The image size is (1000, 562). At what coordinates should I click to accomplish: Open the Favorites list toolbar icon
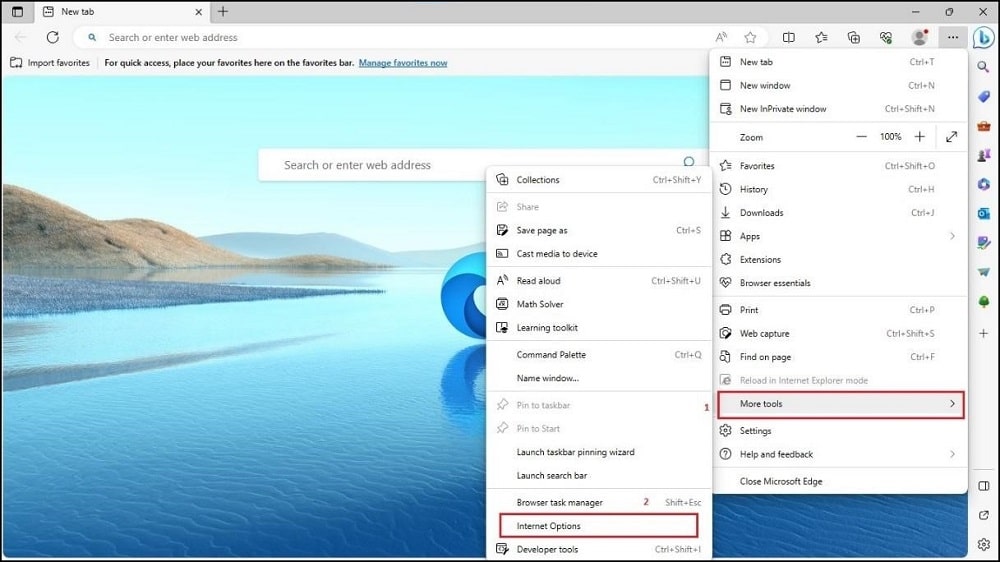click(821, 37)
